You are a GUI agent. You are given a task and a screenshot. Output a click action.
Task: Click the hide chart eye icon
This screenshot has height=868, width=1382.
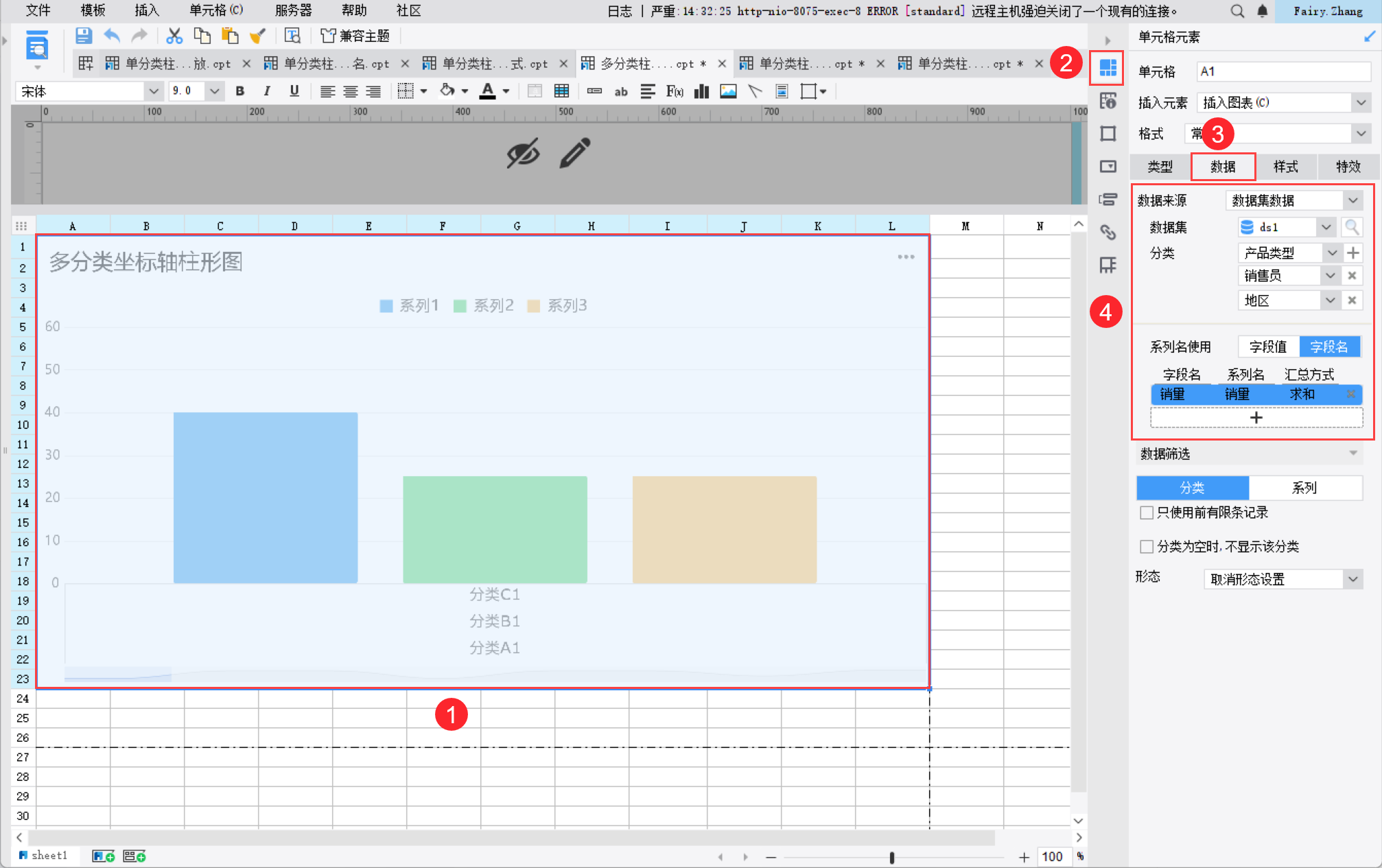coord(523,153)
